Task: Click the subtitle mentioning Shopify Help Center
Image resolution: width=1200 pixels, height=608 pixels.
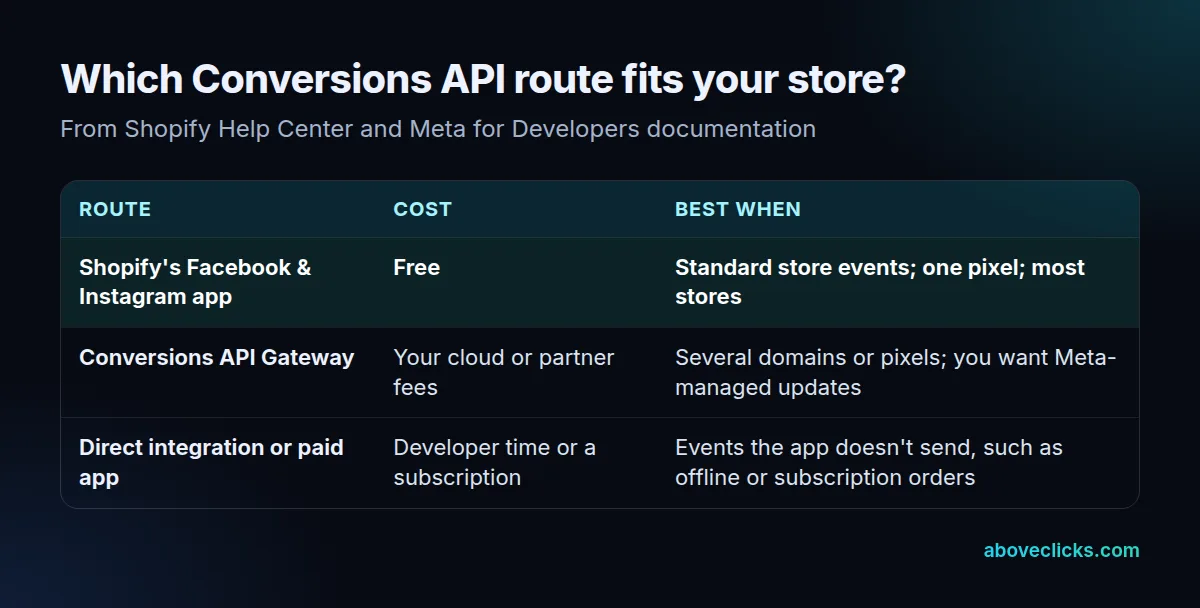Action: tap(438, 129)
